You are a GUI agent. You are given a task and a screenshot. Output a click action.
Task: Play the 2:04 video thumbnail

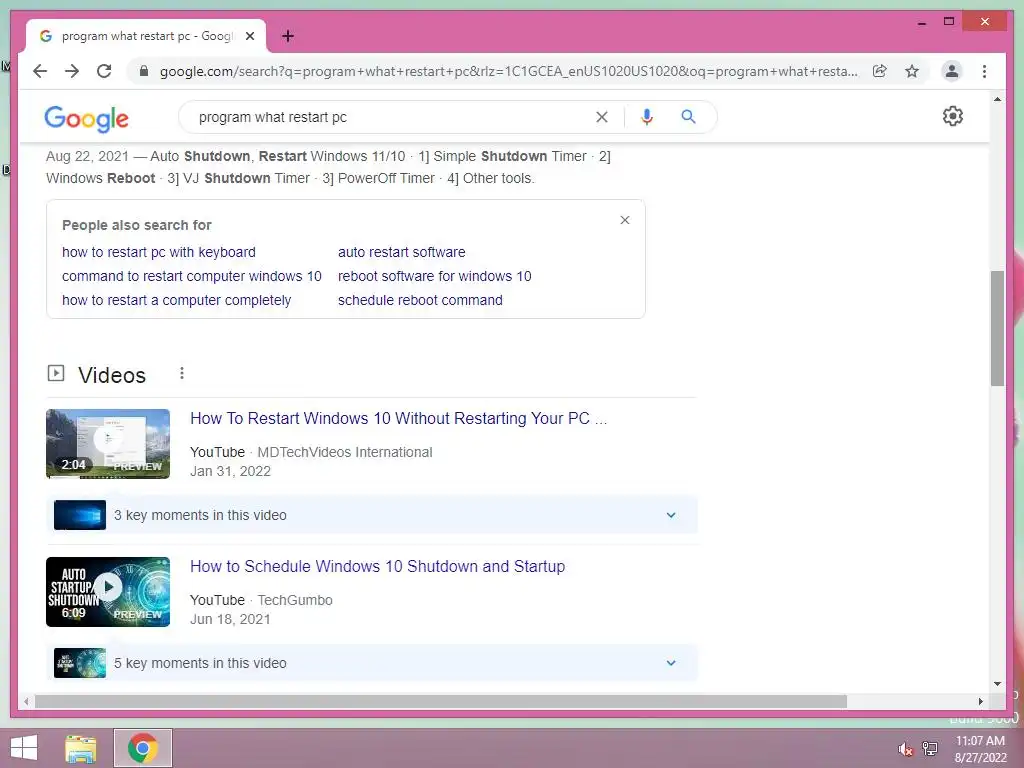click(108, 444)
